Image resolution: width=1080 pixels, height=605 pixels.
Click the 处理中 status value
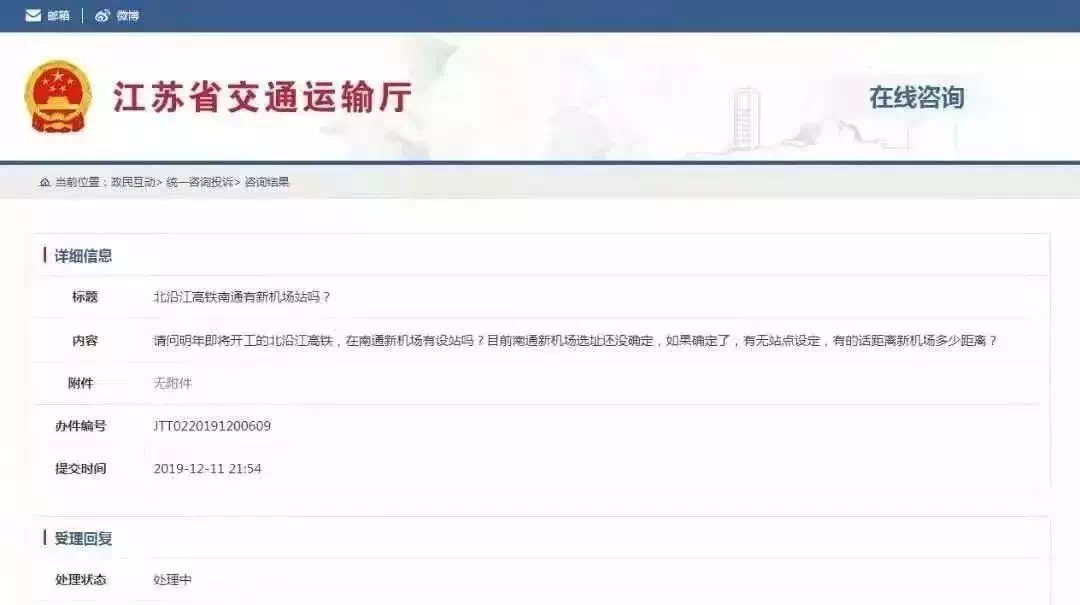(x=172, y=580)
